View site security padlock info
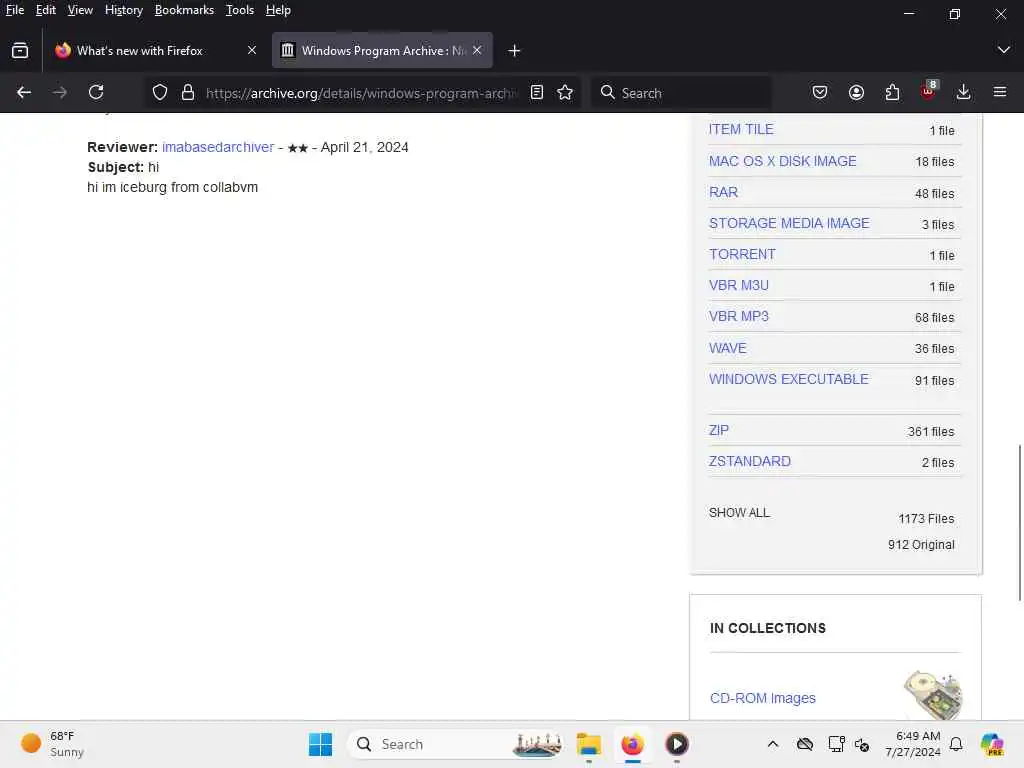 point(188,93)
